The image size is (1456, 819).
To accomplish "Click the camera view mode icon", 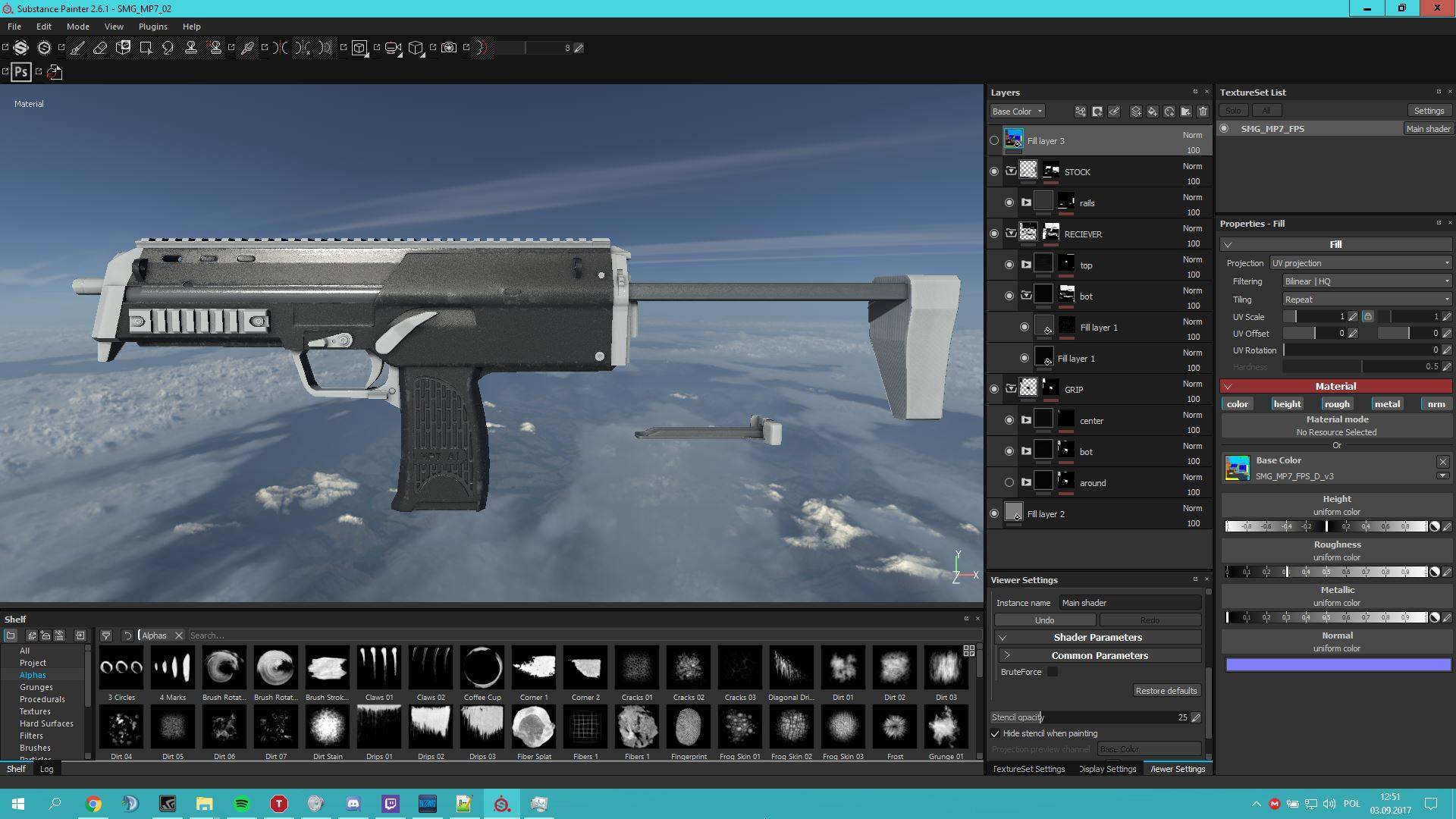I will [x=393, y=48].
